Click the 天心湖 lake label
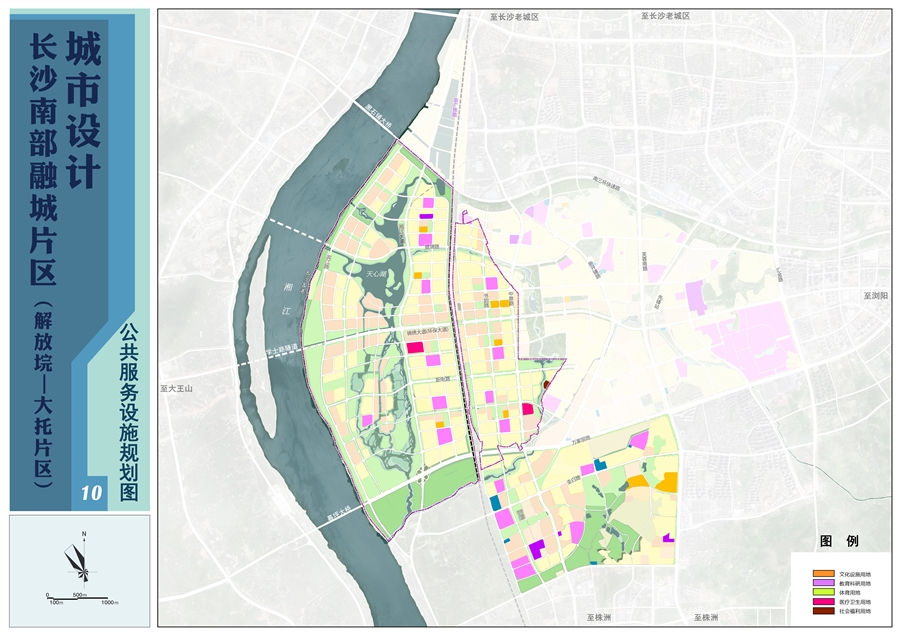 pos(376,274)
